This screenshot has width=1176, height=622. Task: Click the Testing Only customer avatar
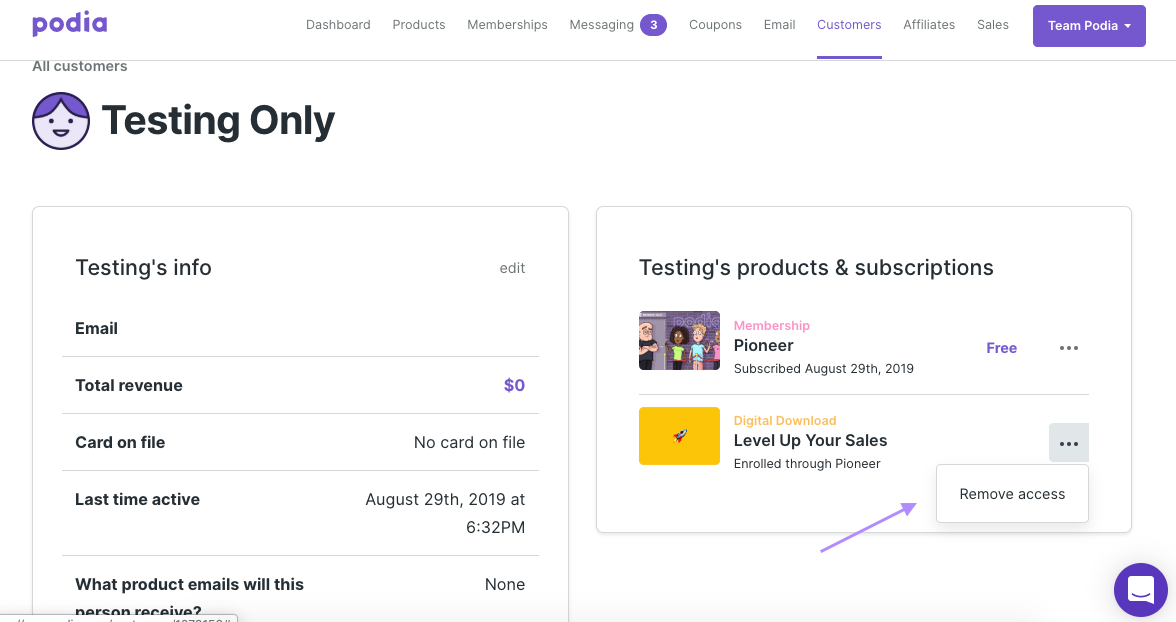61,121
